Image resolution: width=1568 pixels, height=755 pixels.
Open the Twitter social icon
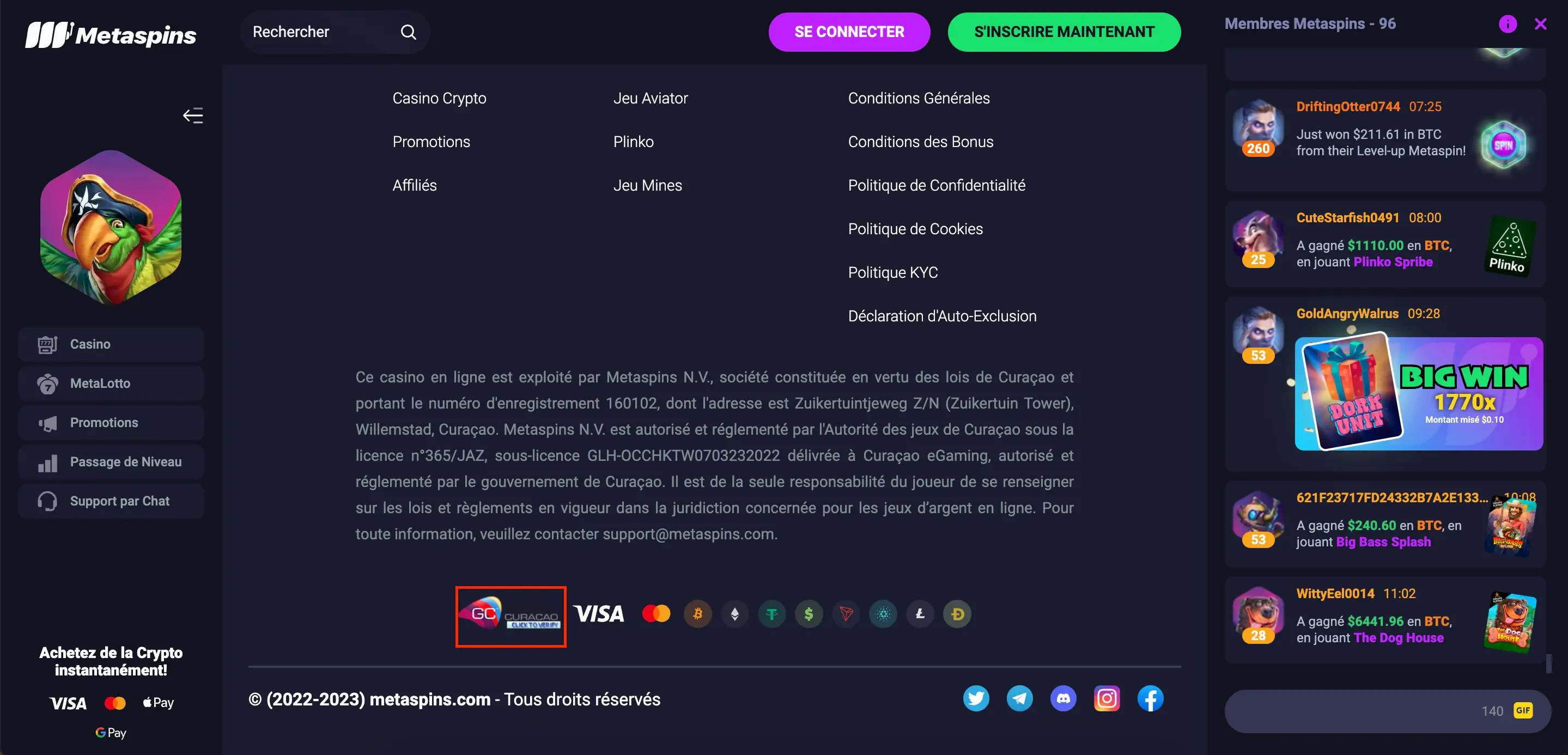[976, 698]
